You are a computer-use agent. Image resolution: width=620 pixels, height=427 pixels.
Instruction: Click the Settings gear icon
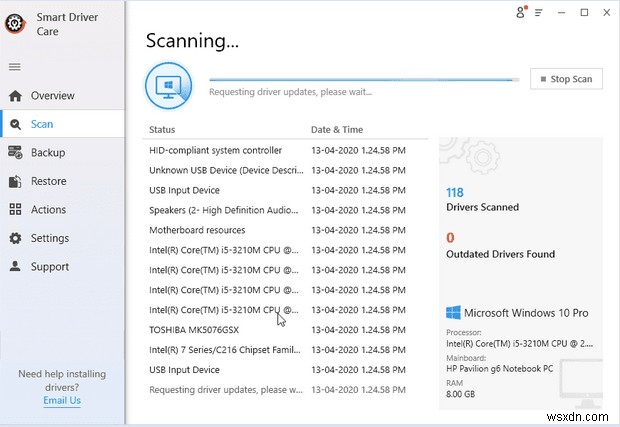15,238
